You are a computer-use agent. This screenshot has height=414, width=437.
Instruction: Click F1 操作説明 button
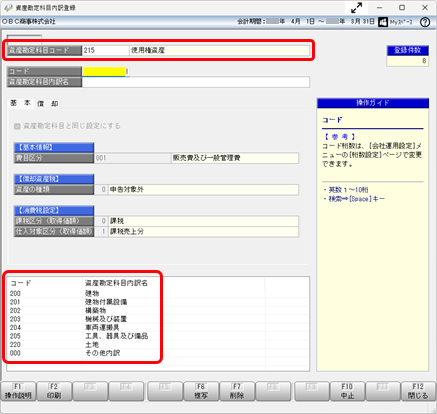[x=18, y=391]
